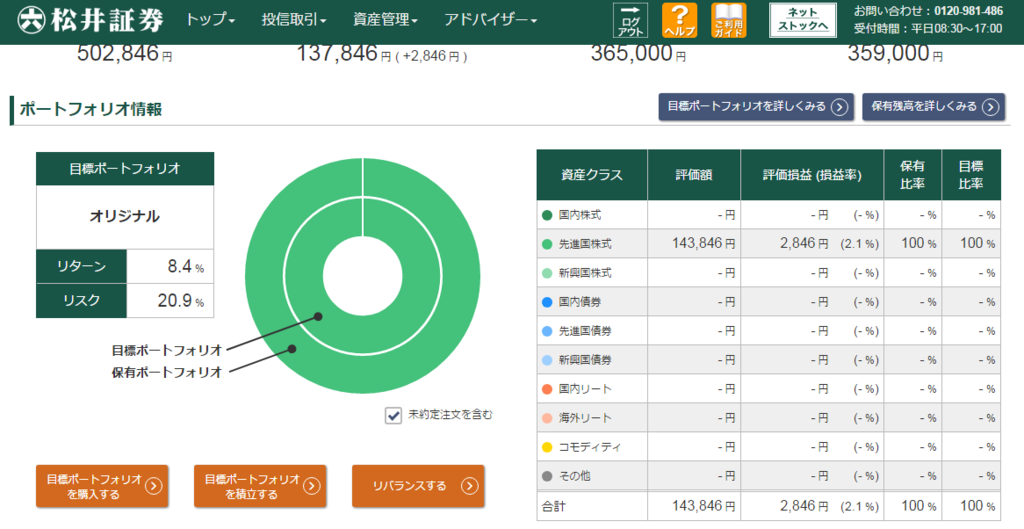The width and height of the screenshot is (1024, 529).
Task: Click 先進国株式 green color dot
Action: [x=547, y=244]
